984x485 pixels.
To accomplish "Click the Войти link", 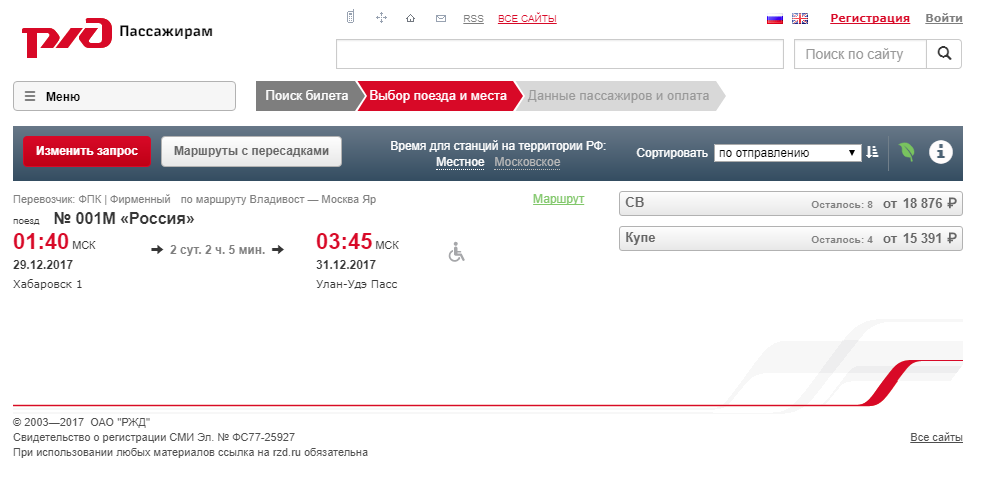I will coord(944,18).
